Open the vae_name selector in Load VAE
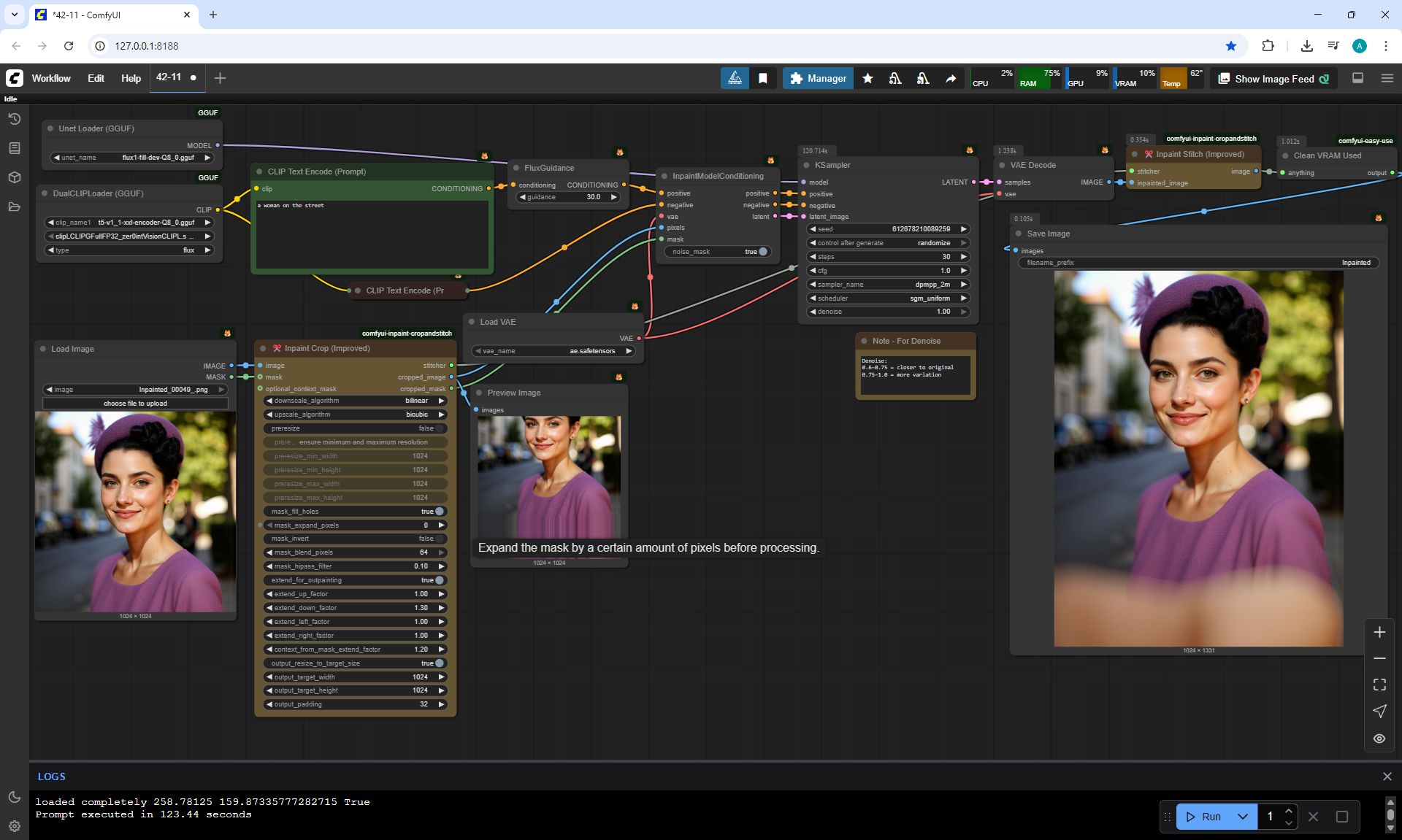The height and width of the screenshot is (840, 1402). click(553, 351)
